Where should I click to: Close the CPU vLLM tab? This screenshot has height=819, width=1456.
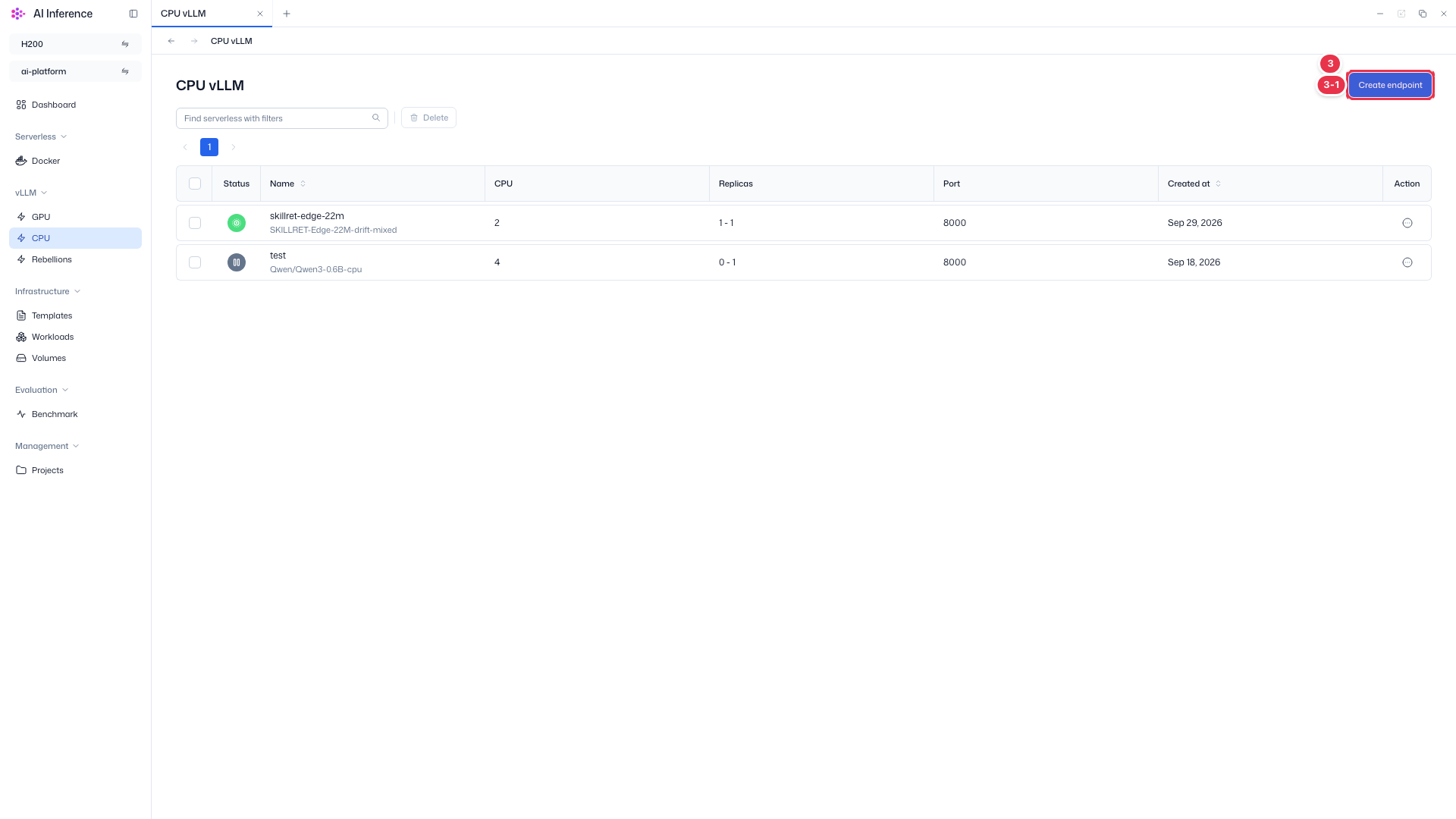tap(260, 14)
